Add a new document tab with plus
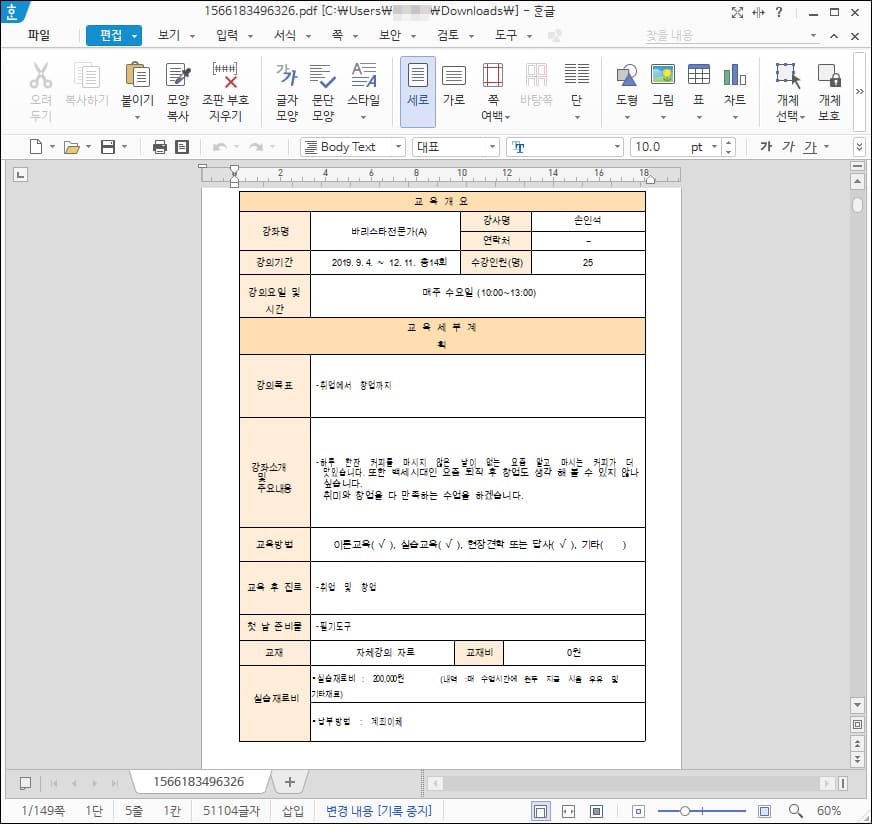The image size is (872, 824). pyautogui.click(x=290, y=782)
